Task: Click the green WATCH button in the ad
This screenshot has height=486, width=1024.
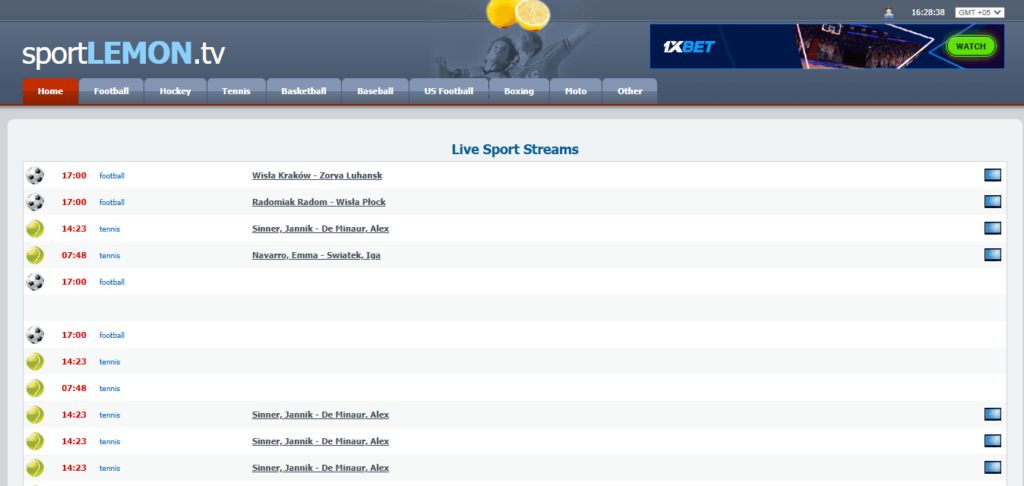Action: click(971, 46)
